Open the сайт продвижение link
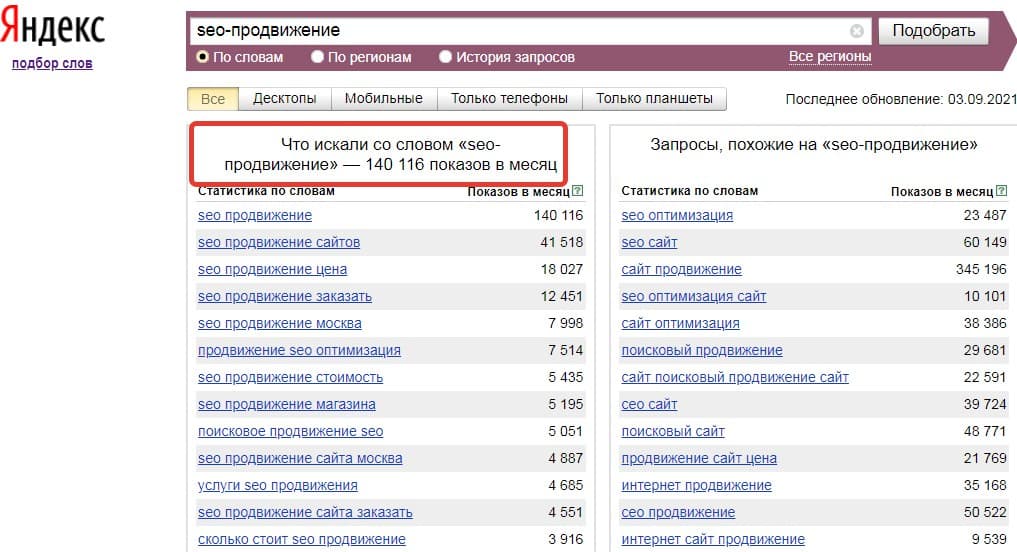Image resolution: width=1017 pixels, height=552 pixels. tap(682, 269)
